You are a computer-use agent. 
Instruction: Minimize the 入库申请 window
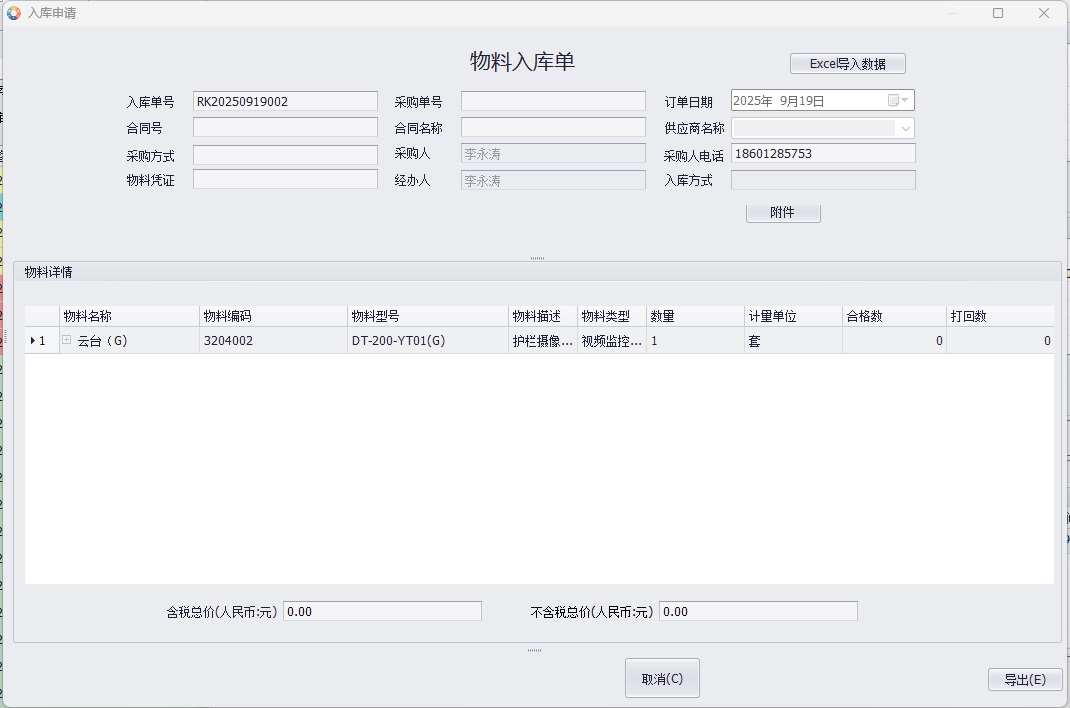(952, 13)
